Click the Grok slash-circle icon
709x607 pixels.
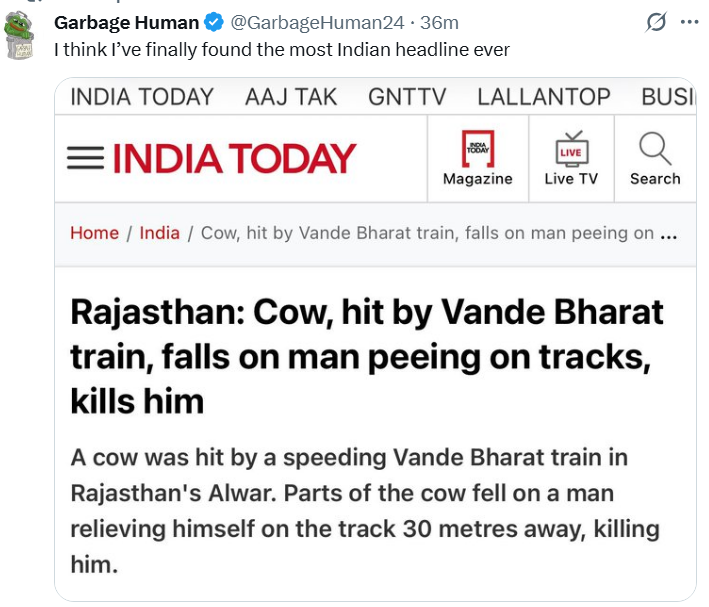tap(656, 22)
